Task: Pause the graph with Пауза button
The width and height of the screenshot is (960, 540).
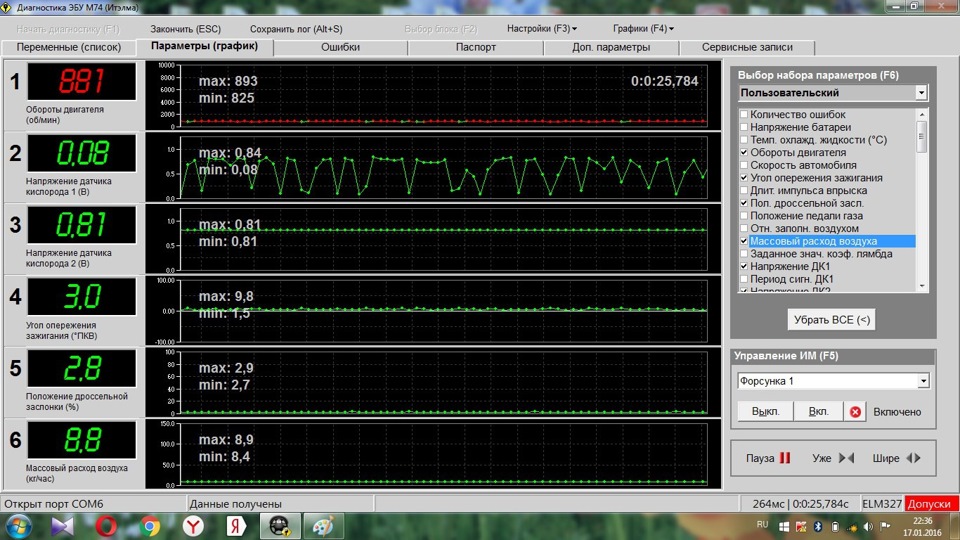Action: (x=768, y=458)
